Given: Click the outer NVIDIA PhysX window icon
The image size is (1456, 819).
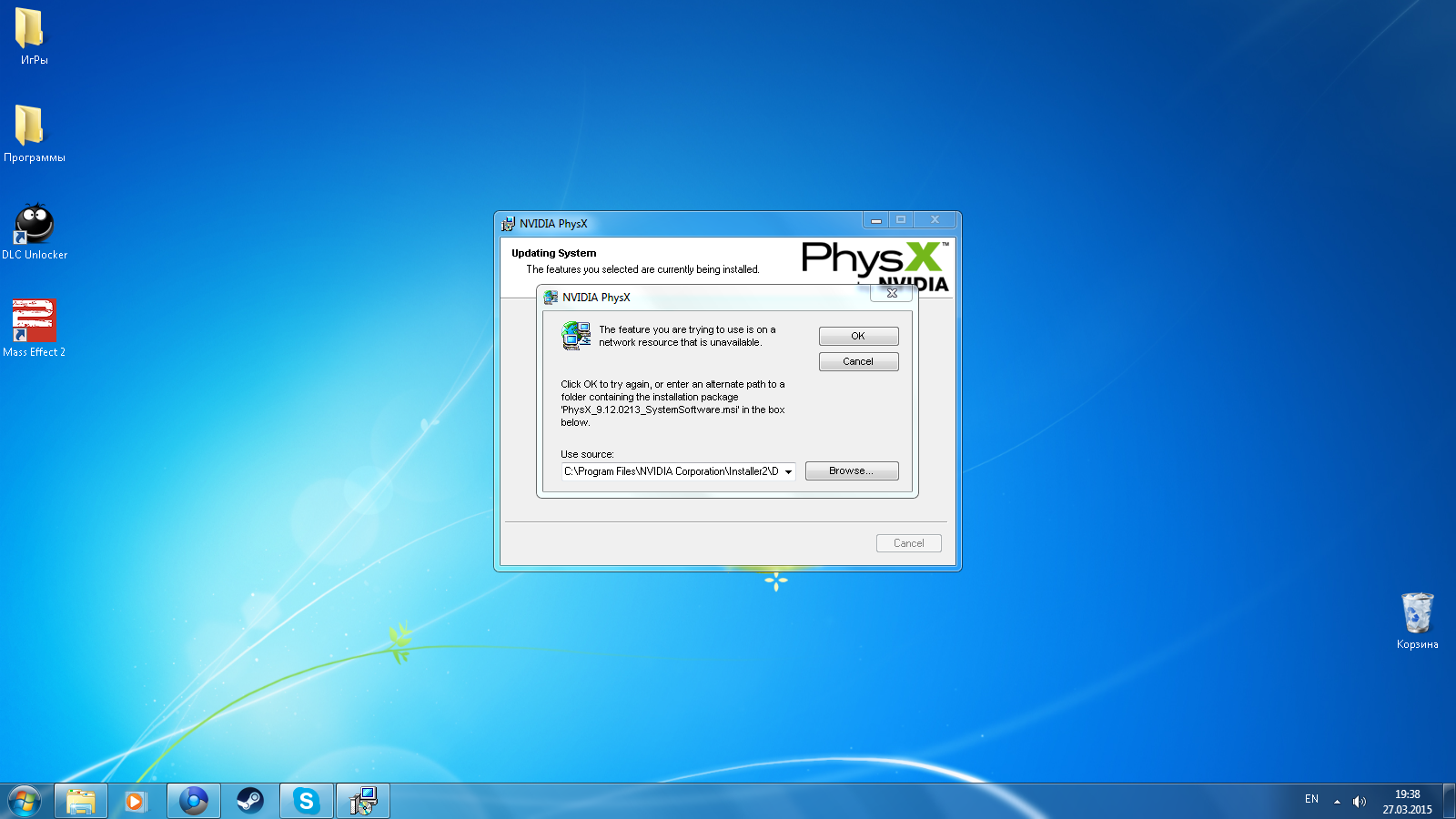Looking at the screenshot, I should point(508,224).
